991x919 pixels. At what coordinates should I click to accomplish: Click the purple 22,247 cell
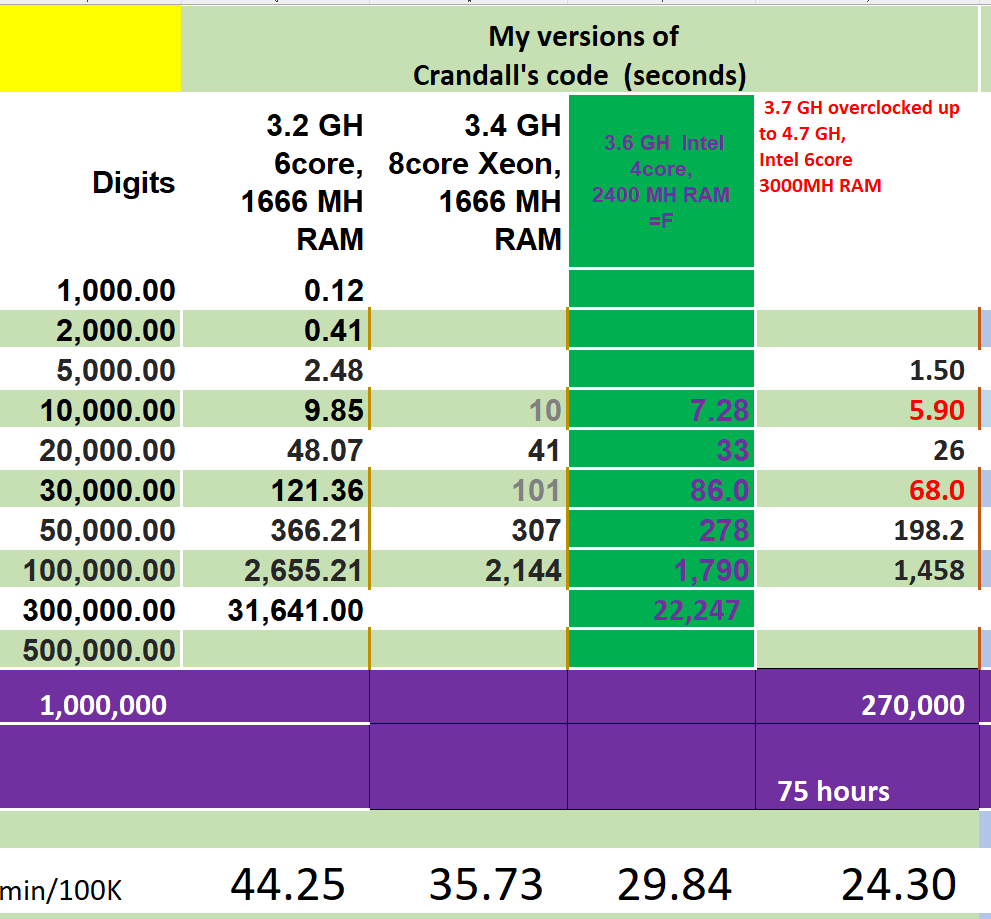coord(699,610)
